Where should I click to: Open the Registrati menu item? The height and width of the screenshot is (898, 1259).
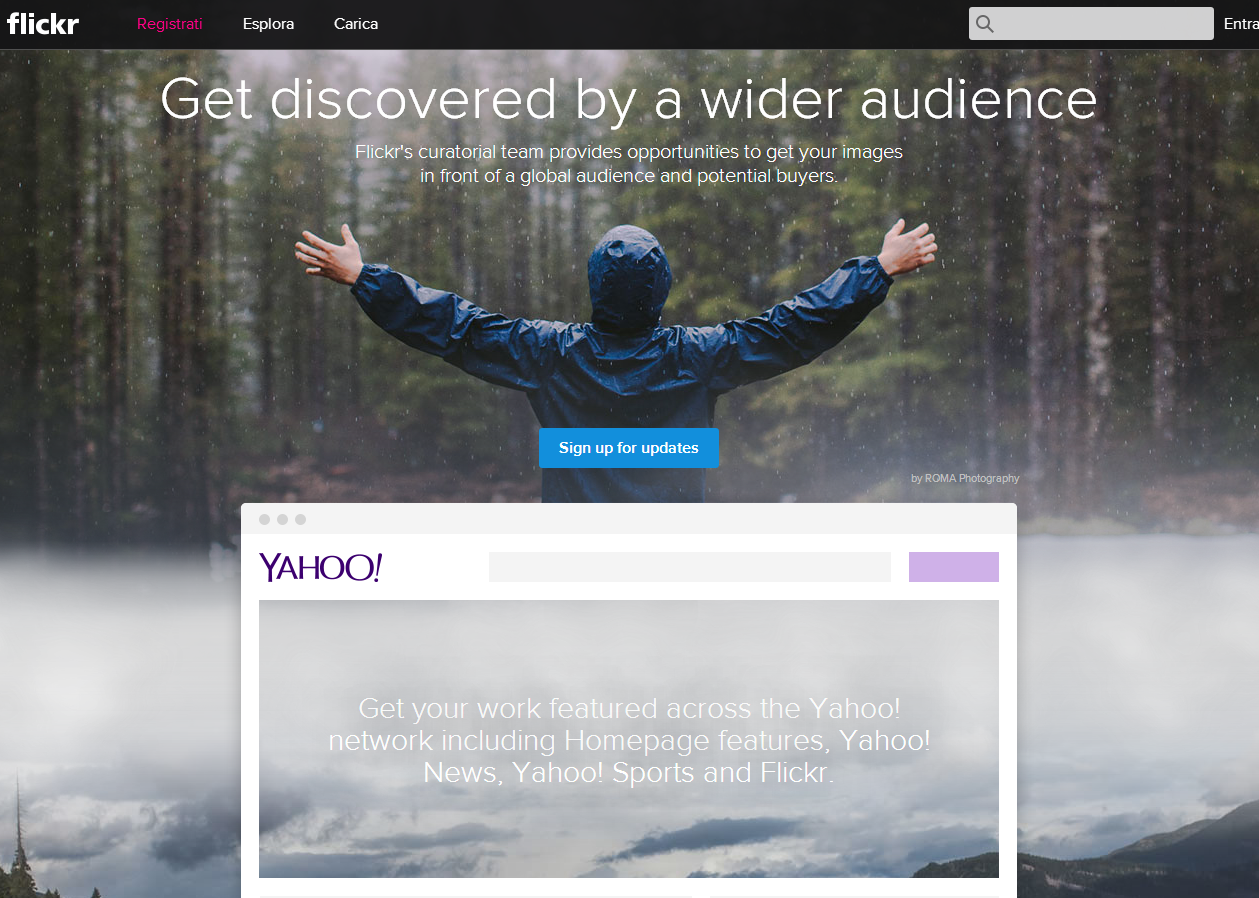click(170, 24)
